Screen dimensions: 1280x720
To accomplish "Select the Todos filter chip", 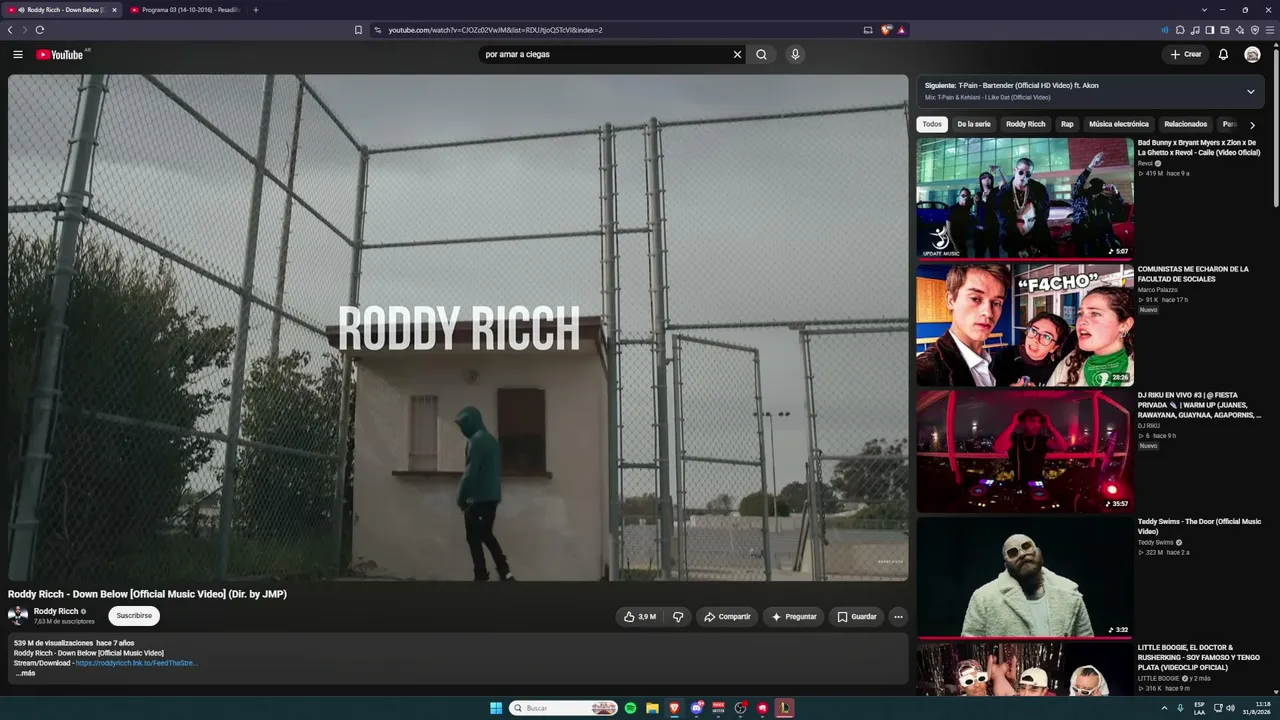I will 932,124.
